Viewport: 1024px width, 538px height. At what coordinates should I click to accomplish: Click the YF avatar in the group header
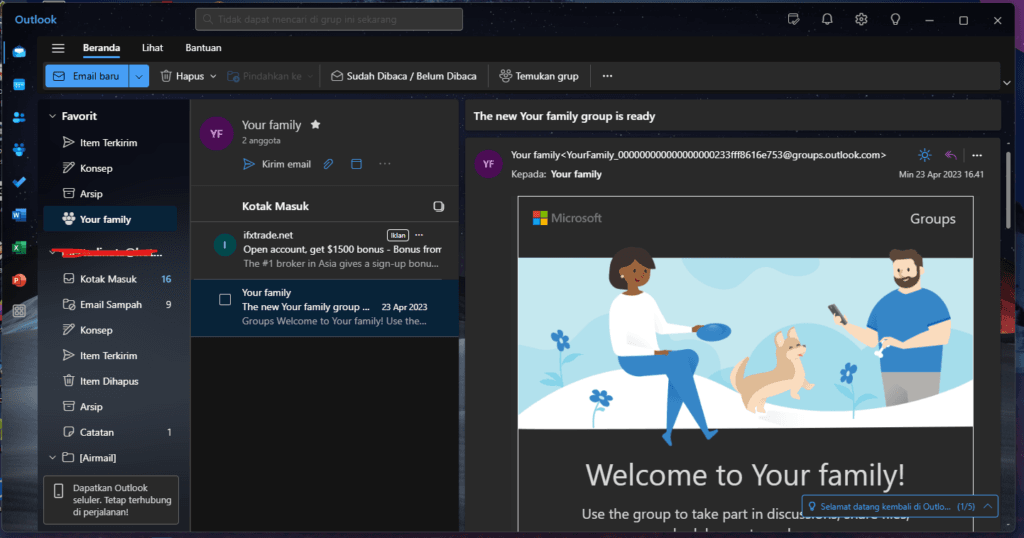pos(216,134)
